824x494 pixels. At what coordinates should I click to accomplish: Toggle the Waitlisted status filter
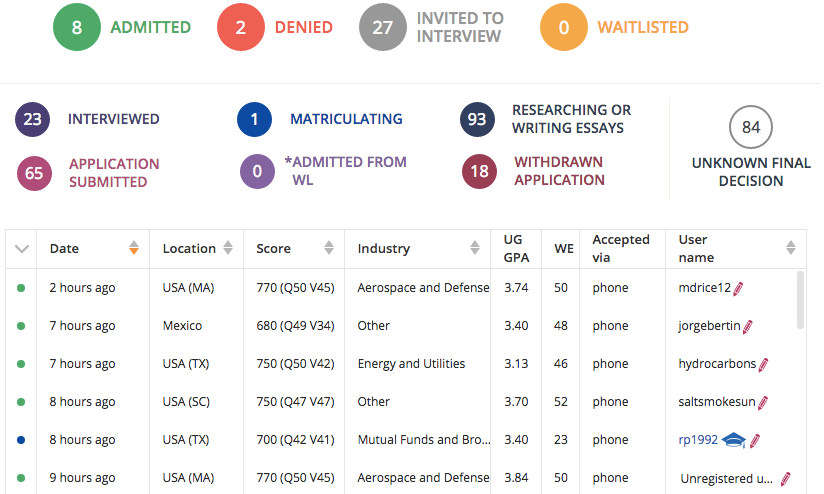564,27
